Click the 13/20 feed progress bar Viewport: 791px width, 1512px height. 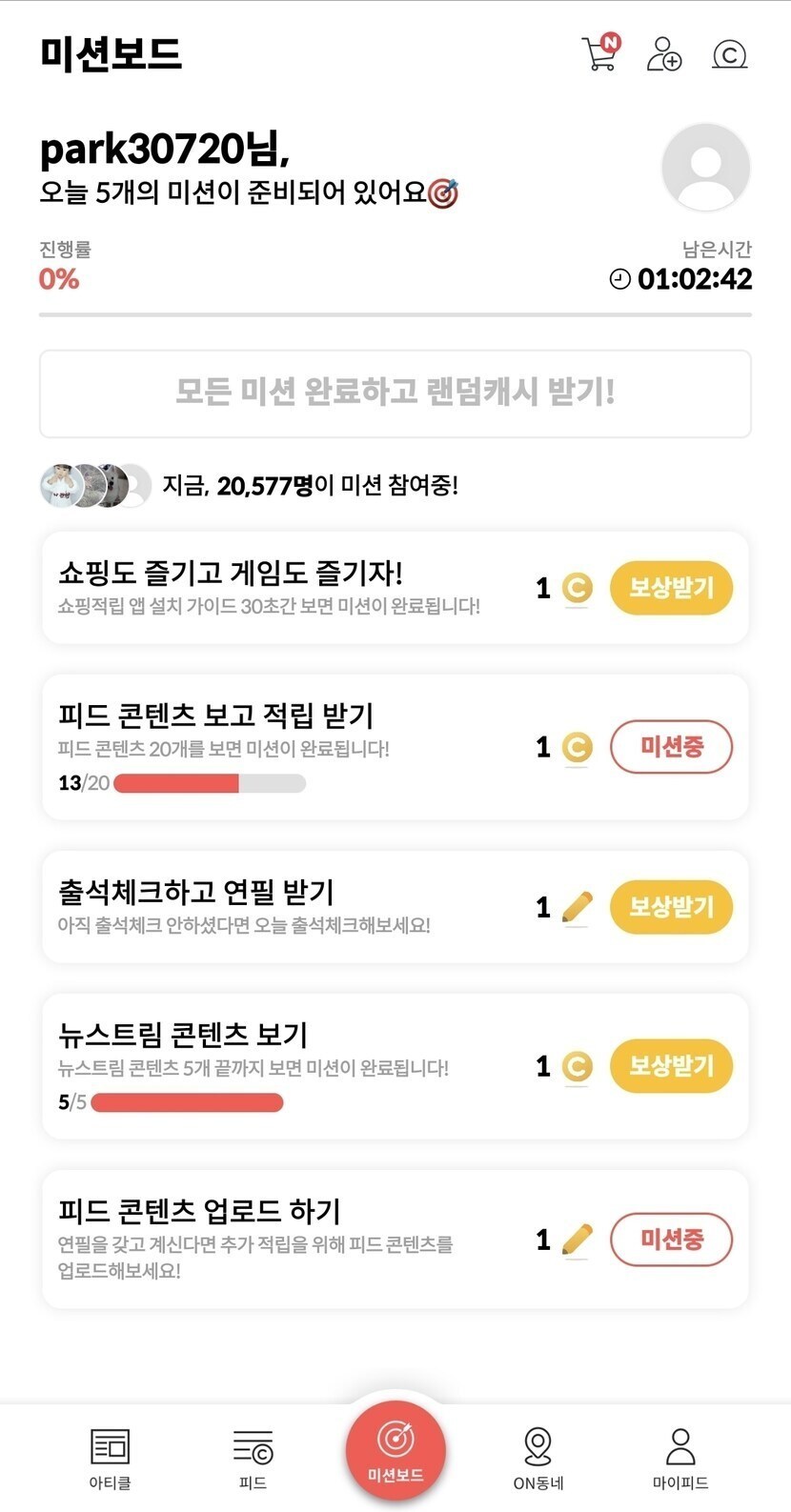pyautogui.click(x=210, y=783)
